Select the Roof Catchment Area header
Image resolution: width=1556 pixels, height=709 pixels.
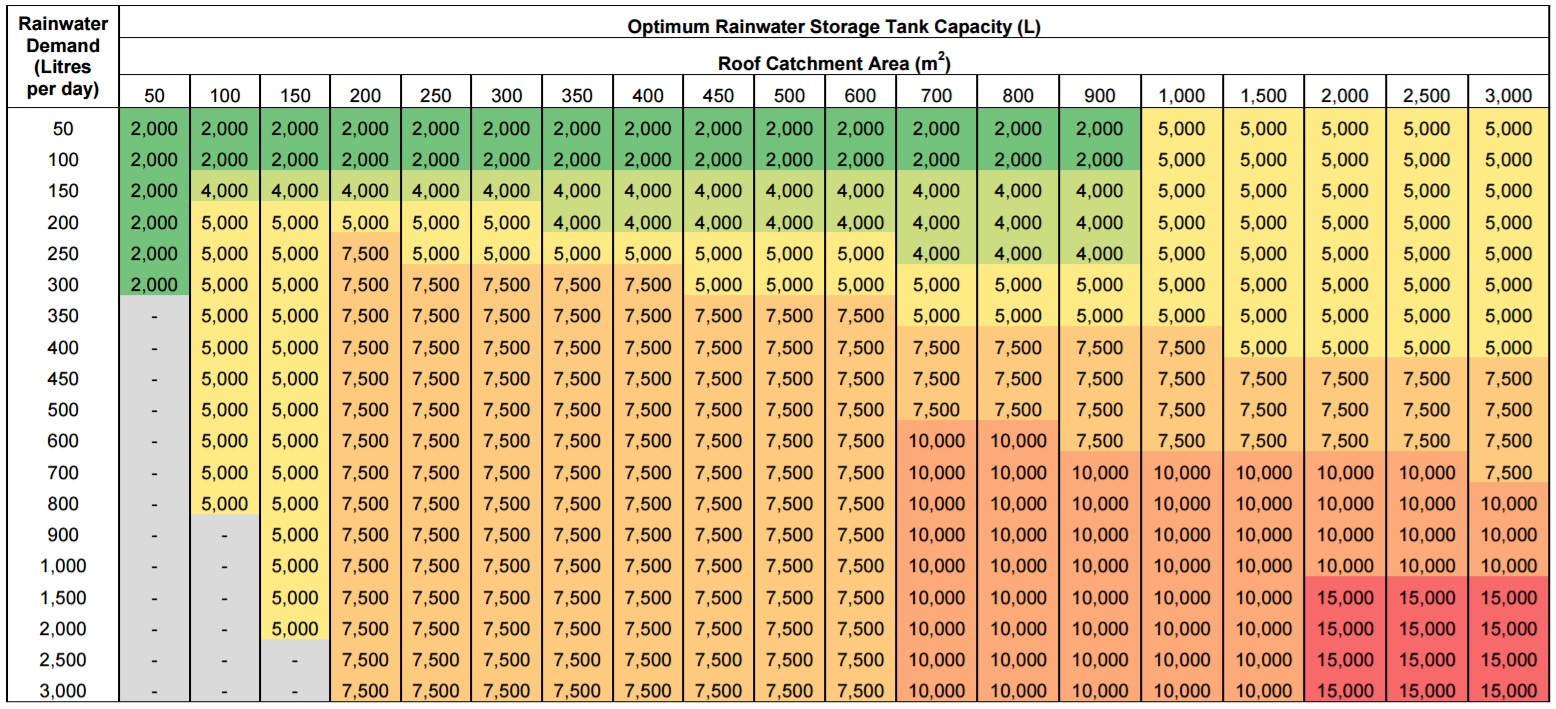[833, 63]
